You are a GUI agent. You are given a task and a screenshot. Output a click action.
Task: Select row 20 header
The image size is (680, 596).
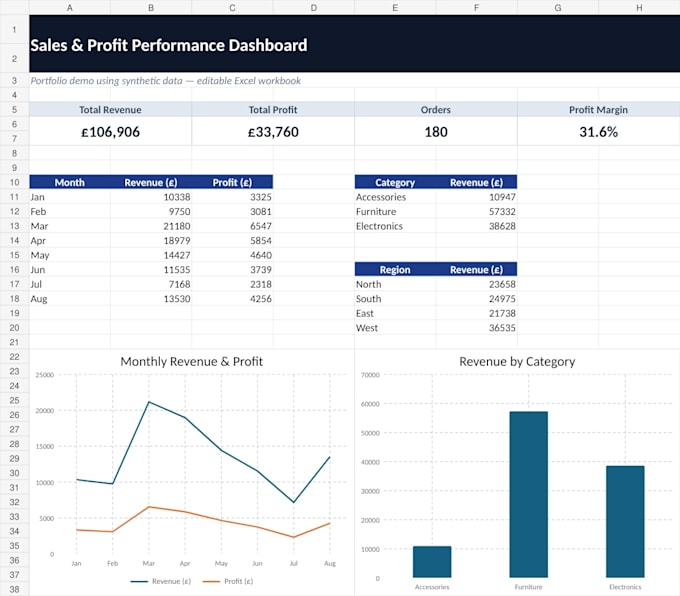pos(14,328)
